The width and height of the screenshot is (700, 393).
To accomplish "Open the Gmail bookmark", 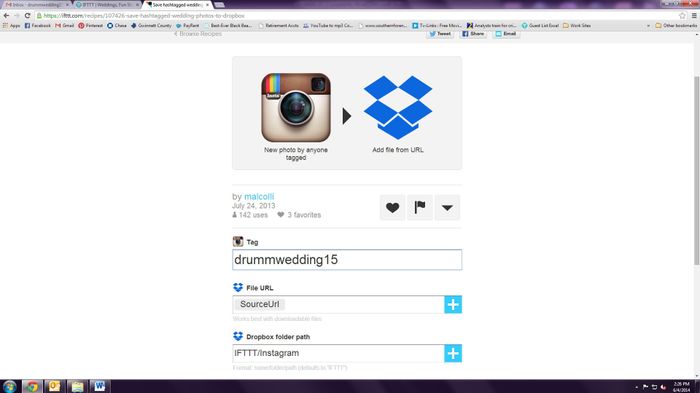I will (x=65, y=25).
